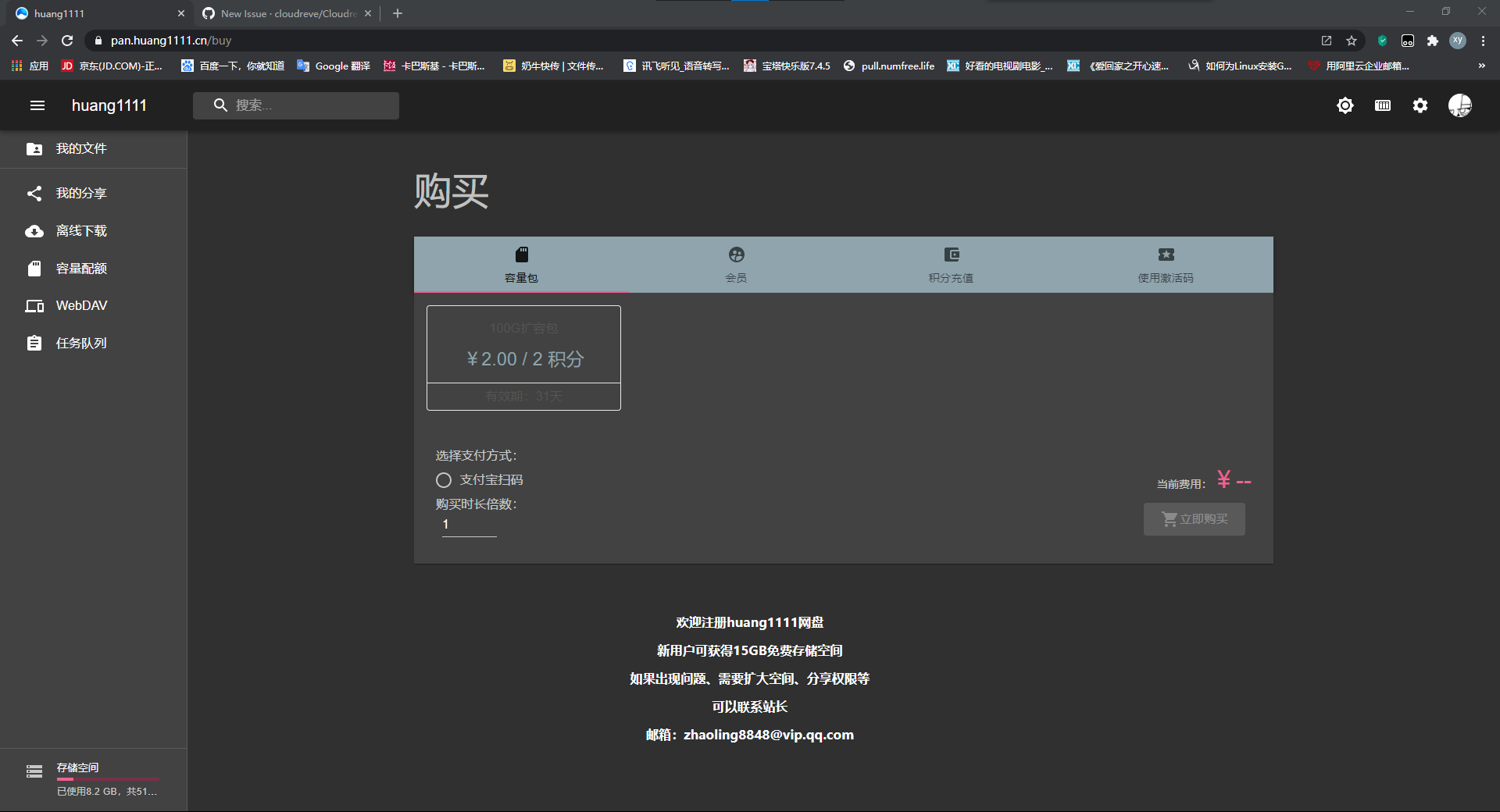Image resolution: width=1500 pixels, height=812 pixels.
Task: View the 任务队列 task queue
Action: 81,342
